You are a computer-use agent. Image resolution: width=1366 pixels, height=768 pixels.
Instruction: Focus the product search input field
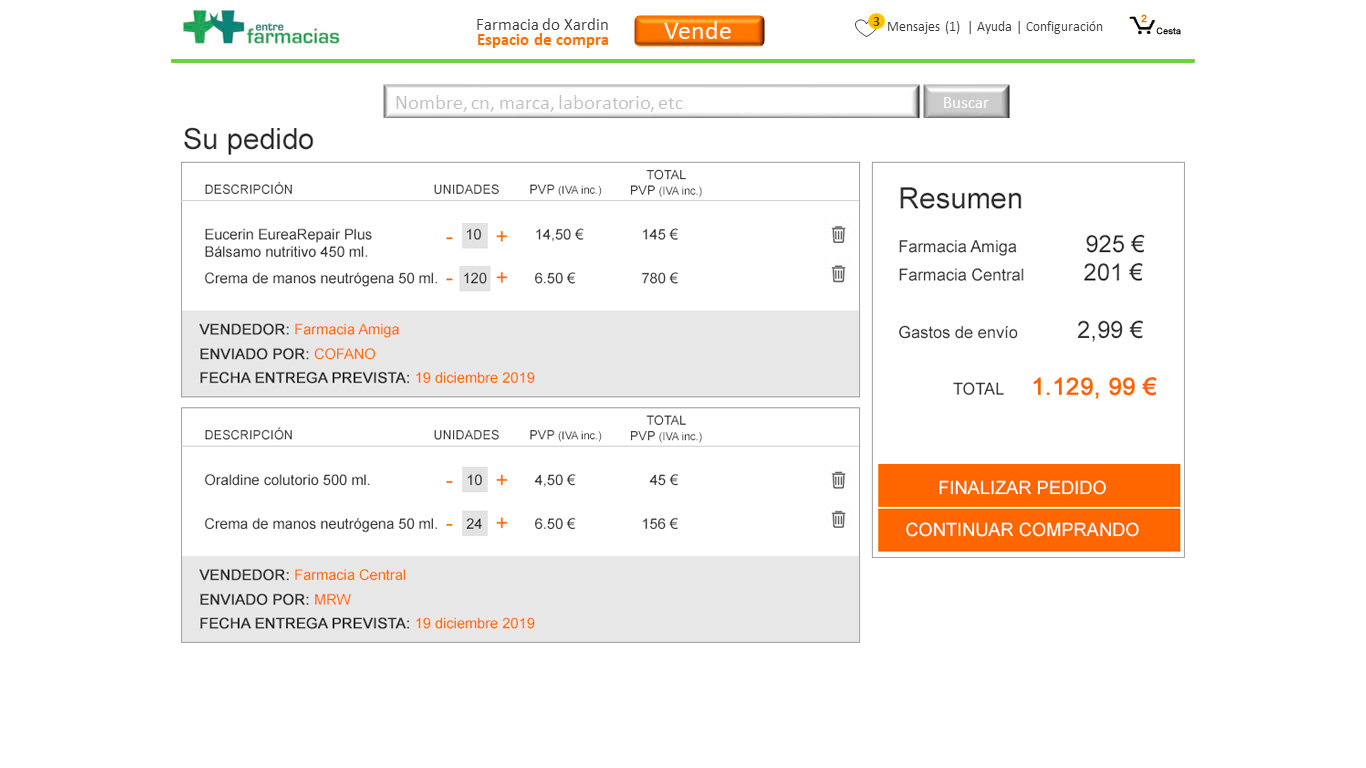coord(651,102)
